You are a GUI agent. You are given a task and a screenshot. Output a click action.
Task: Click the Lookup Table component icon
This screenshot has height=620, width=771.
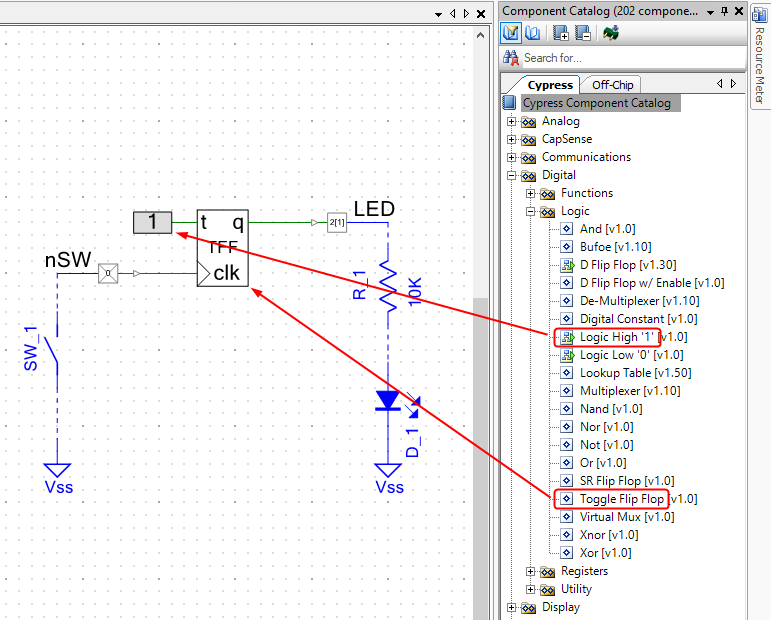pyautogui.click(x=567, y=373)
